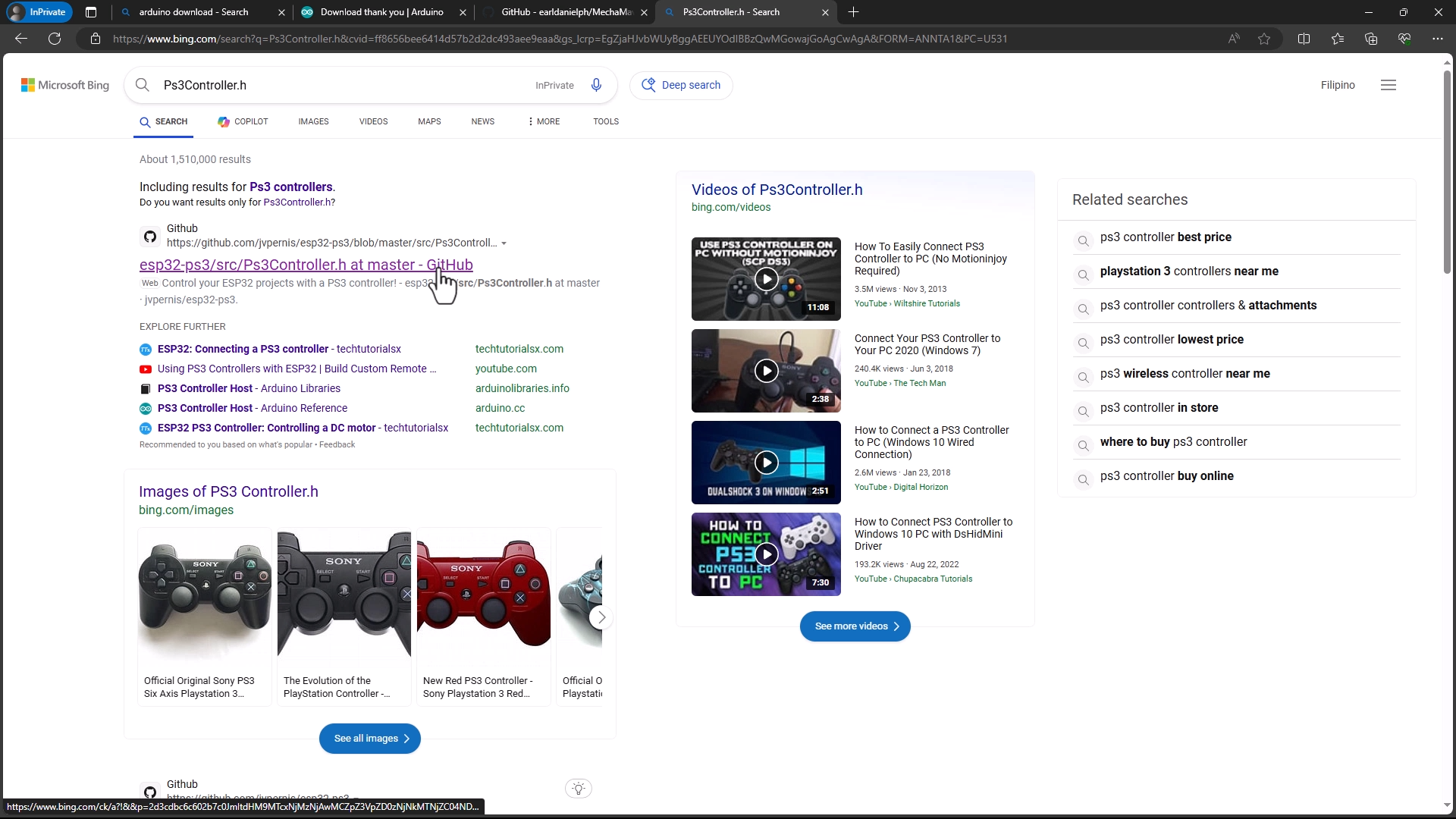Start voice search with microphone icon

click(x=596, y=85)
